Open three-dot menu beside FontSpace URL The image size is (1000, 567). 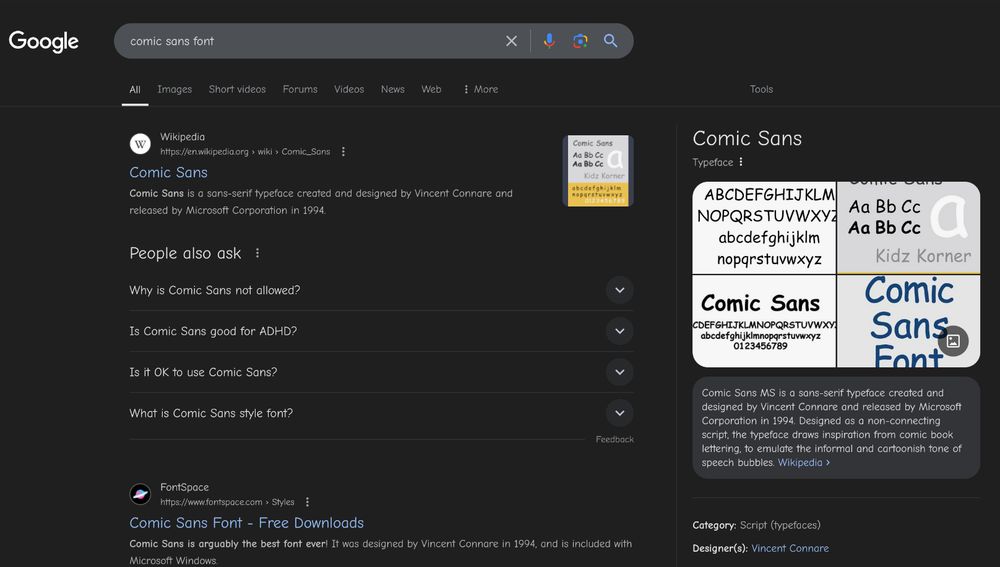pyautogui.click(x=307, y=502)
